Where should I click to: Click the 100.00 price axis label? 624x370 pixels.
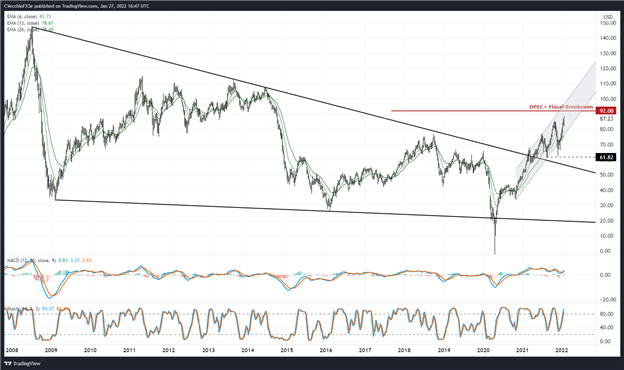pos(608,99)
